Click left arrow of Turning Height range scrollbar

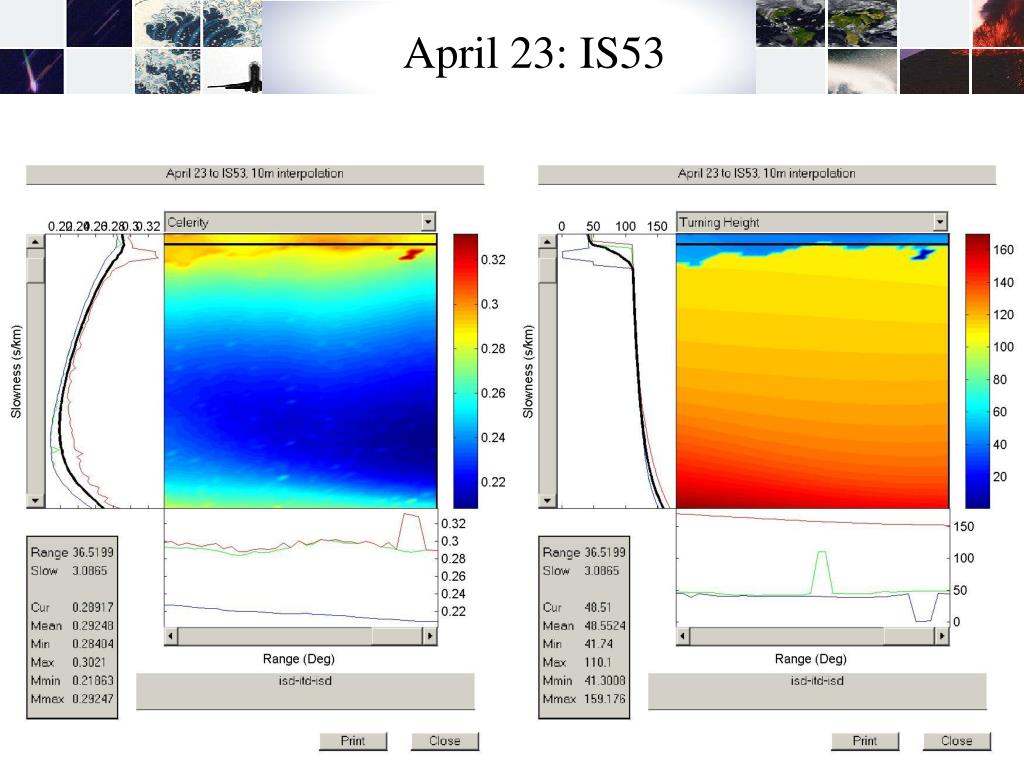(x=683, y=635)
